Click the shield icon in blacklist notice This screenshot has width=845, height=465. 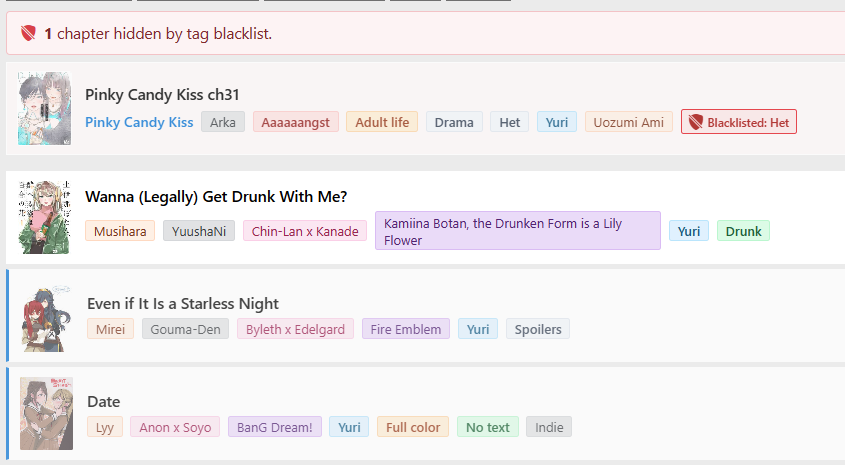click(28, 33)
